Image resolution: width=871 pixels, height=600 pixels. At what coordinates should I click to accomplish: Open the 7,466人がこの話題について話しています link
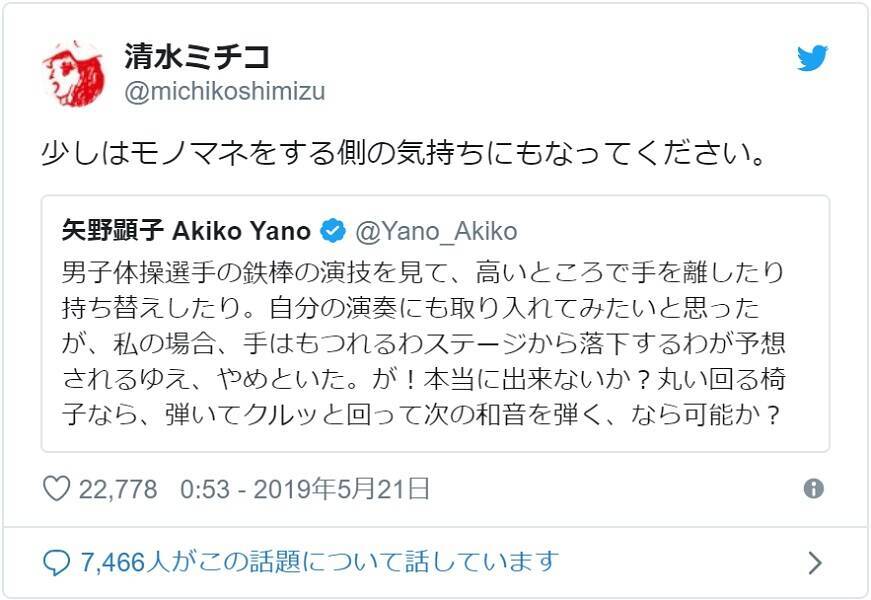[x=319, y=562]
